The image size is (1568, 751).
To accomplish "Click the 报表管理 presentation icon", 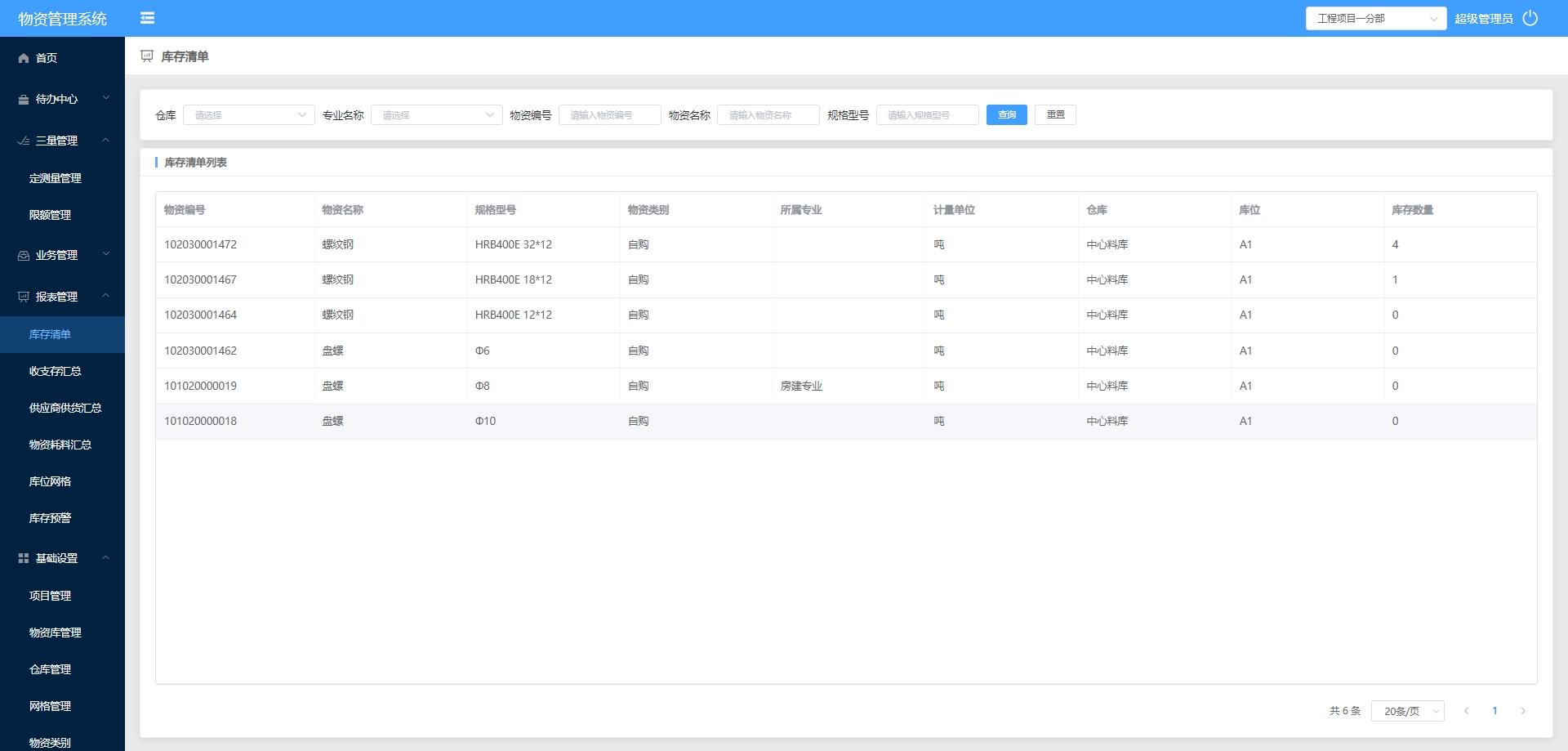I will click(24, 297).
